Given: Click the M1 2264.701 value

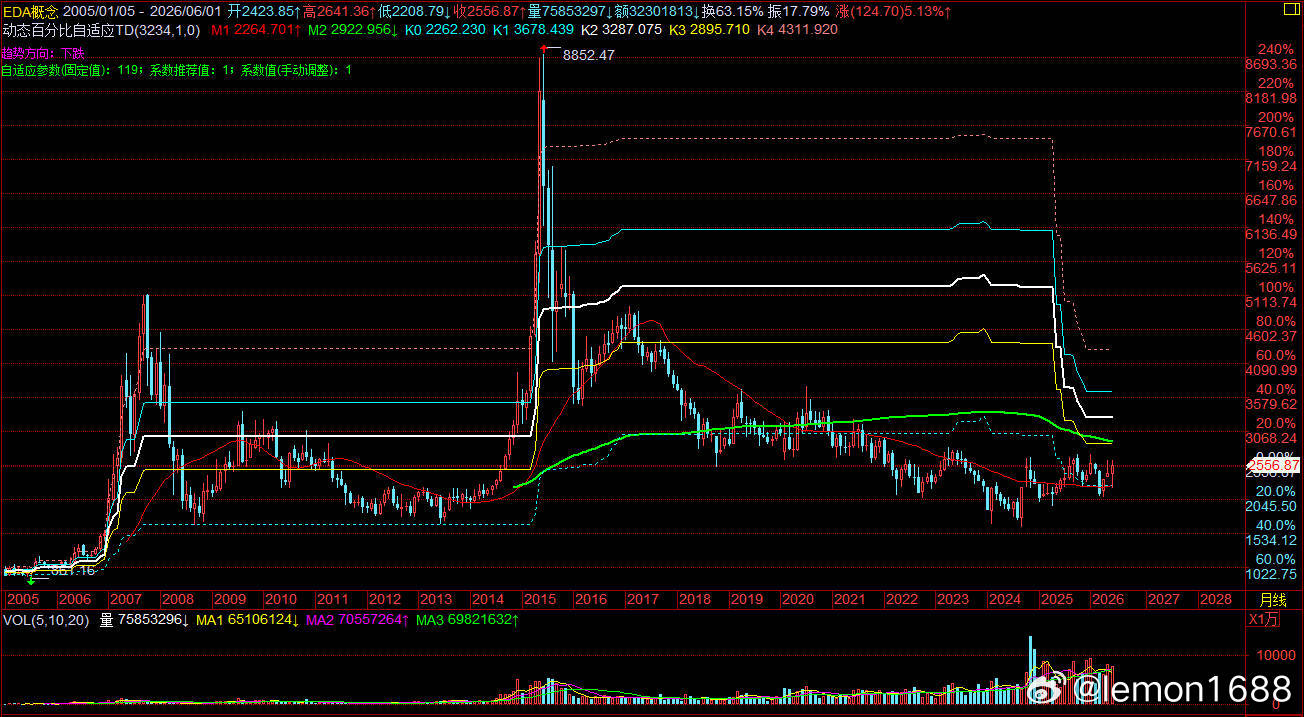Looking at the screenshot, I should coord(256,30).
